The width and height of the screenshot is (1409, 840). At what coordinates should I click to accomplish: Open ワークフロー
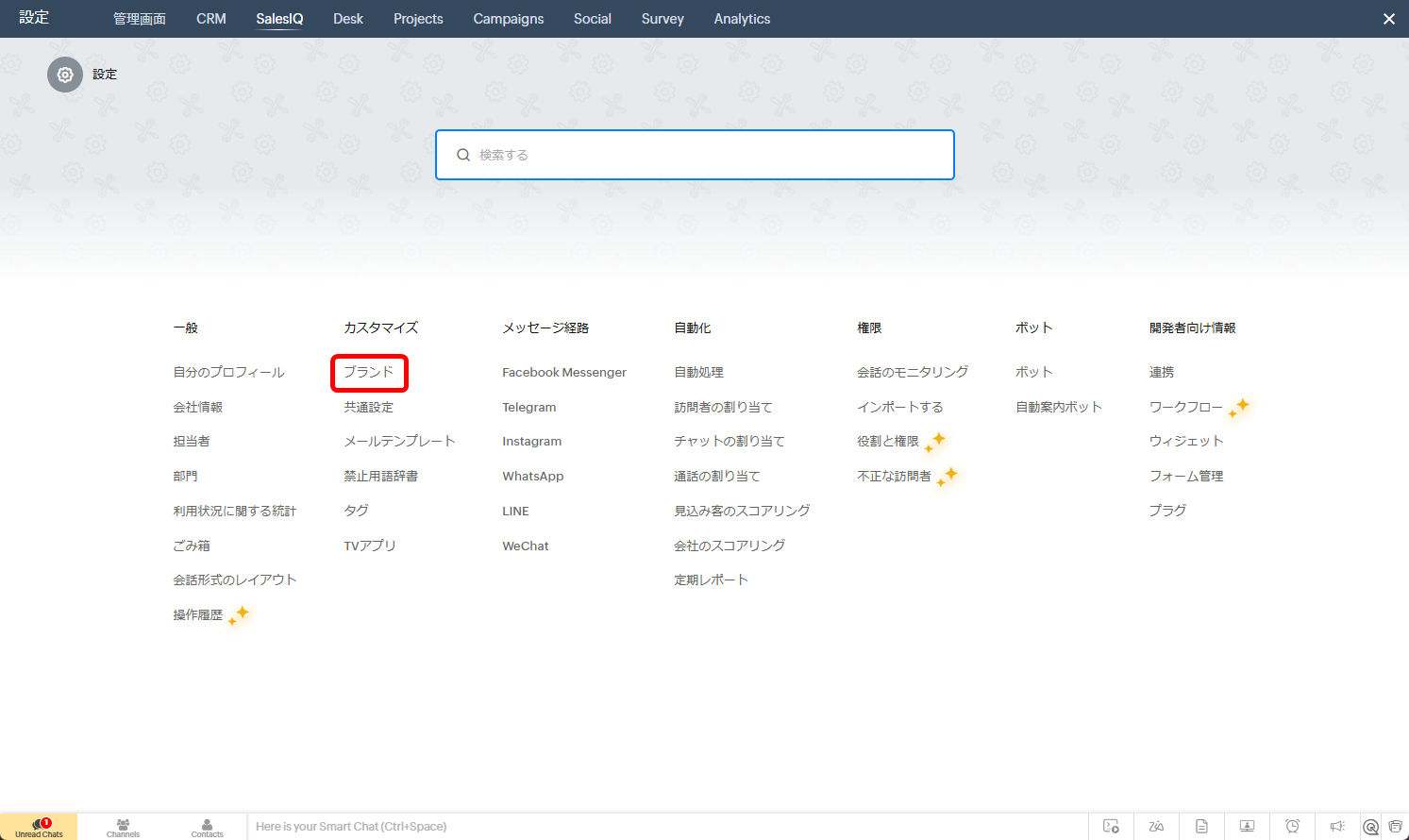point(1186,407)
